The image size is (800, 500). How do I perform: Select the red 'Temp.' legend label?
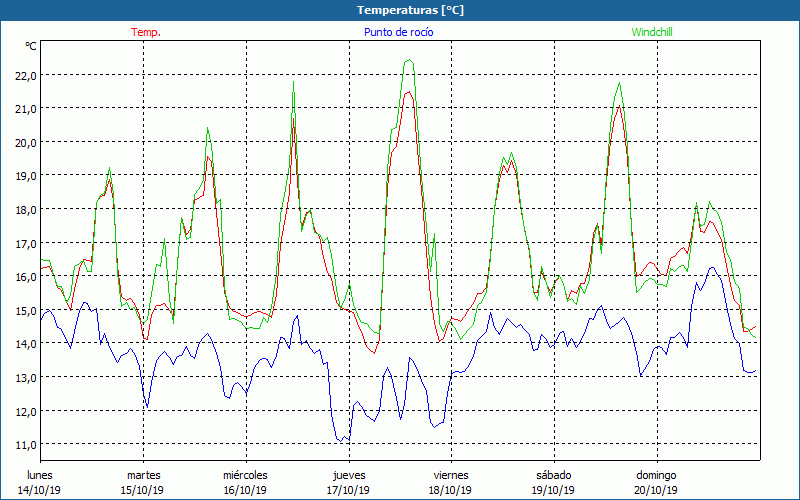pos(146,32)
